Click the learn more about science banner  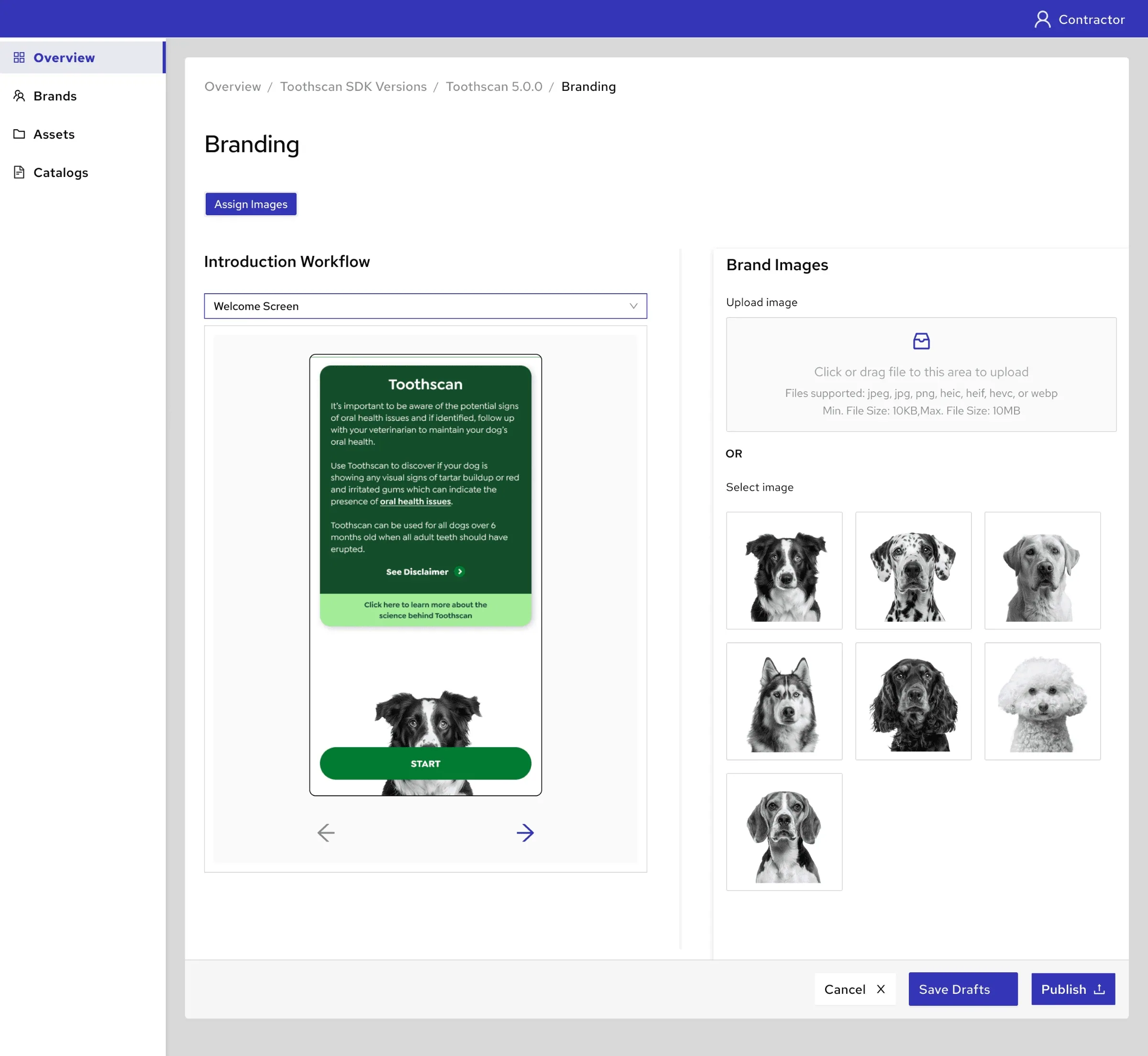(x=425, y=610)
